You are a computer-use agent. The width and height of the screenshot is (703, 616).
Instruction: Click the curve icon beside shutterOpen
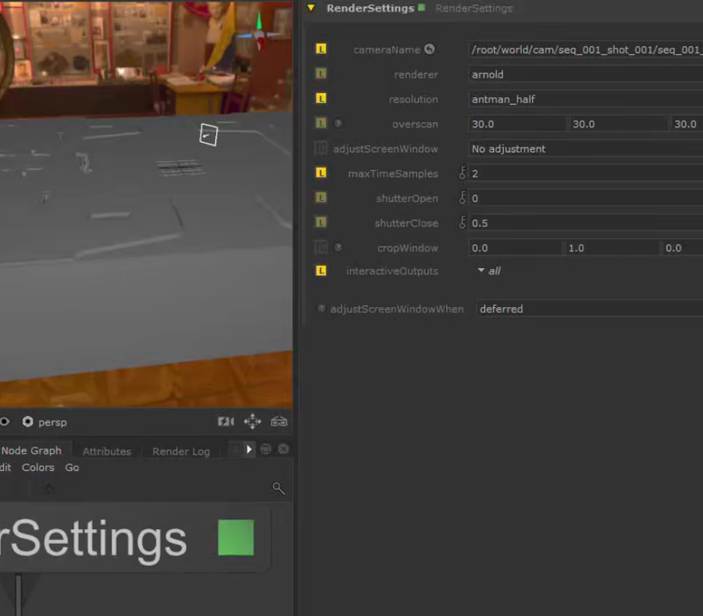coord(463,199)
